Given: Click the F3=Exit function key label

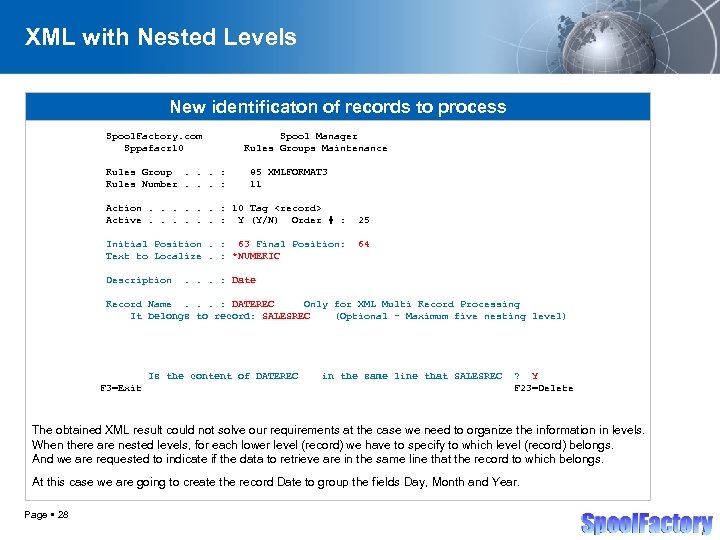Looking at the screenshot, I should (x=121, y=388).
